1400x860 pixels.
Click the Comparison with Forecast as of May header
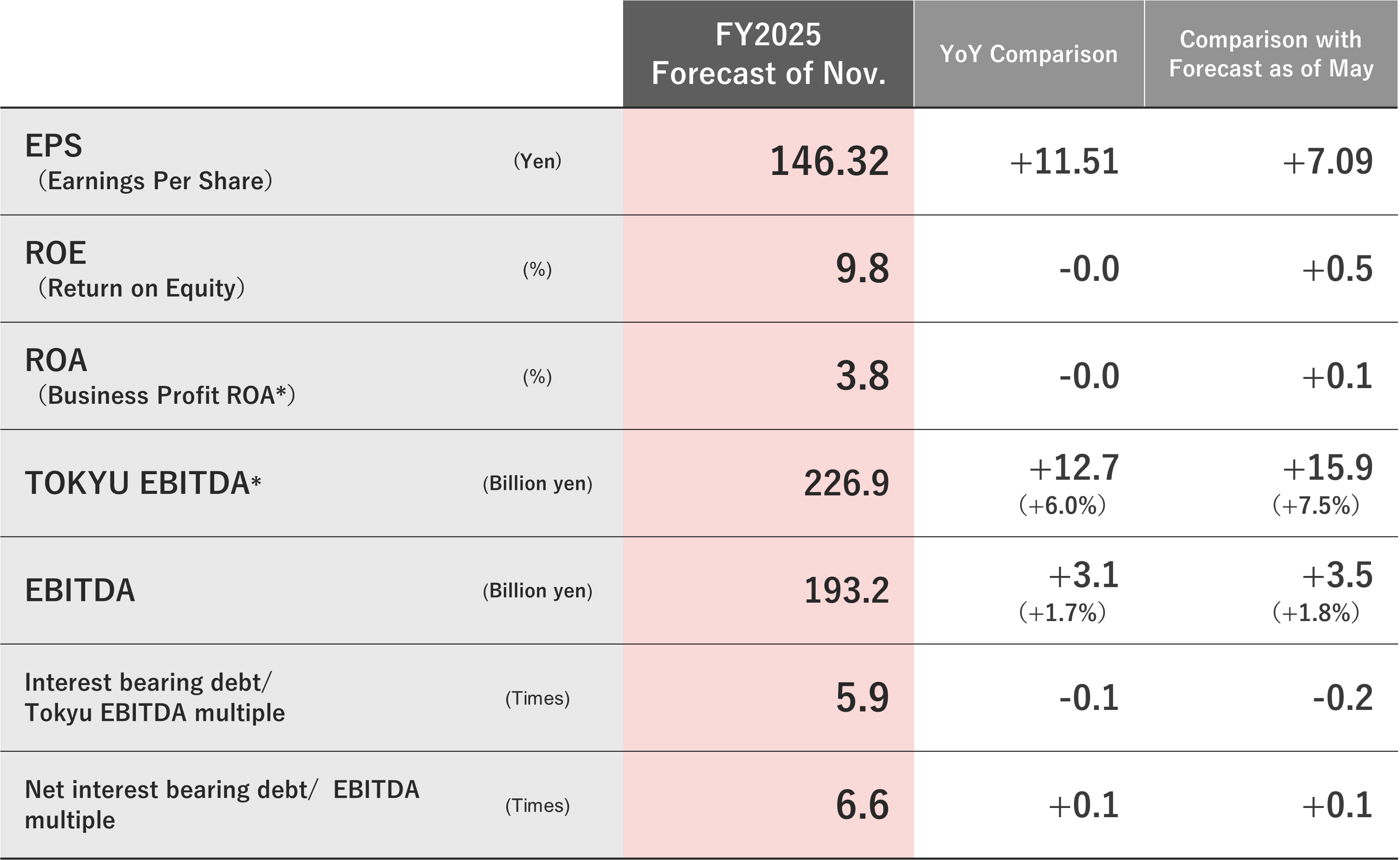coord(1271,54)
